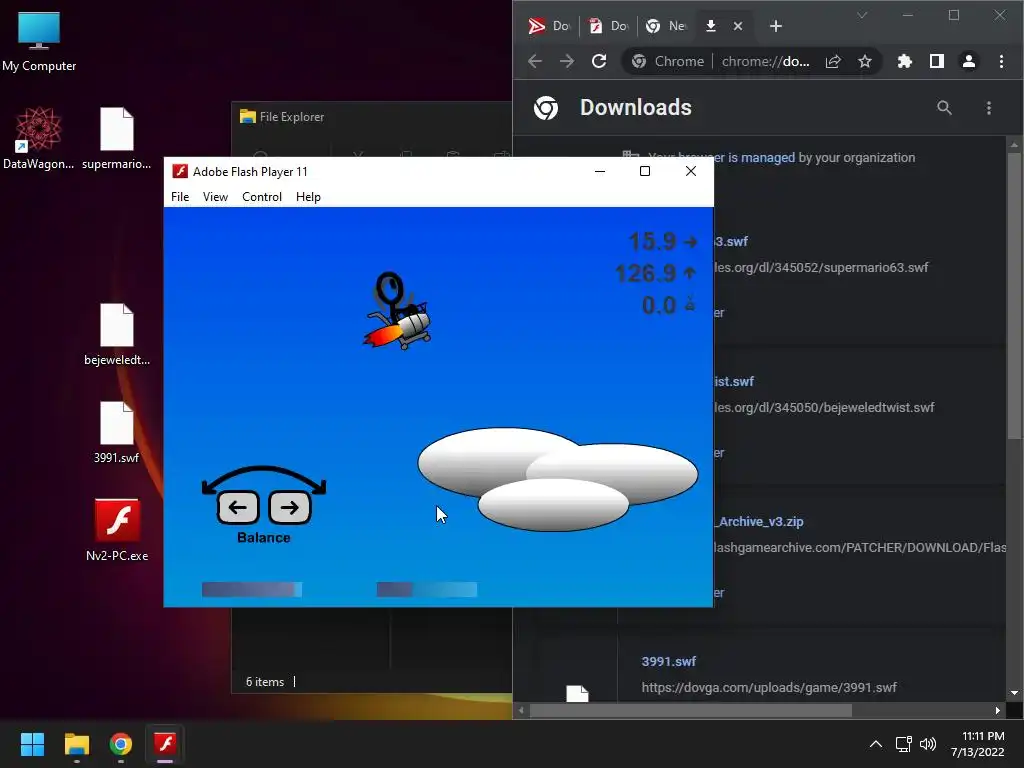Open a new Chrome tab
The image size is (1024, 768).
[776, 26]
